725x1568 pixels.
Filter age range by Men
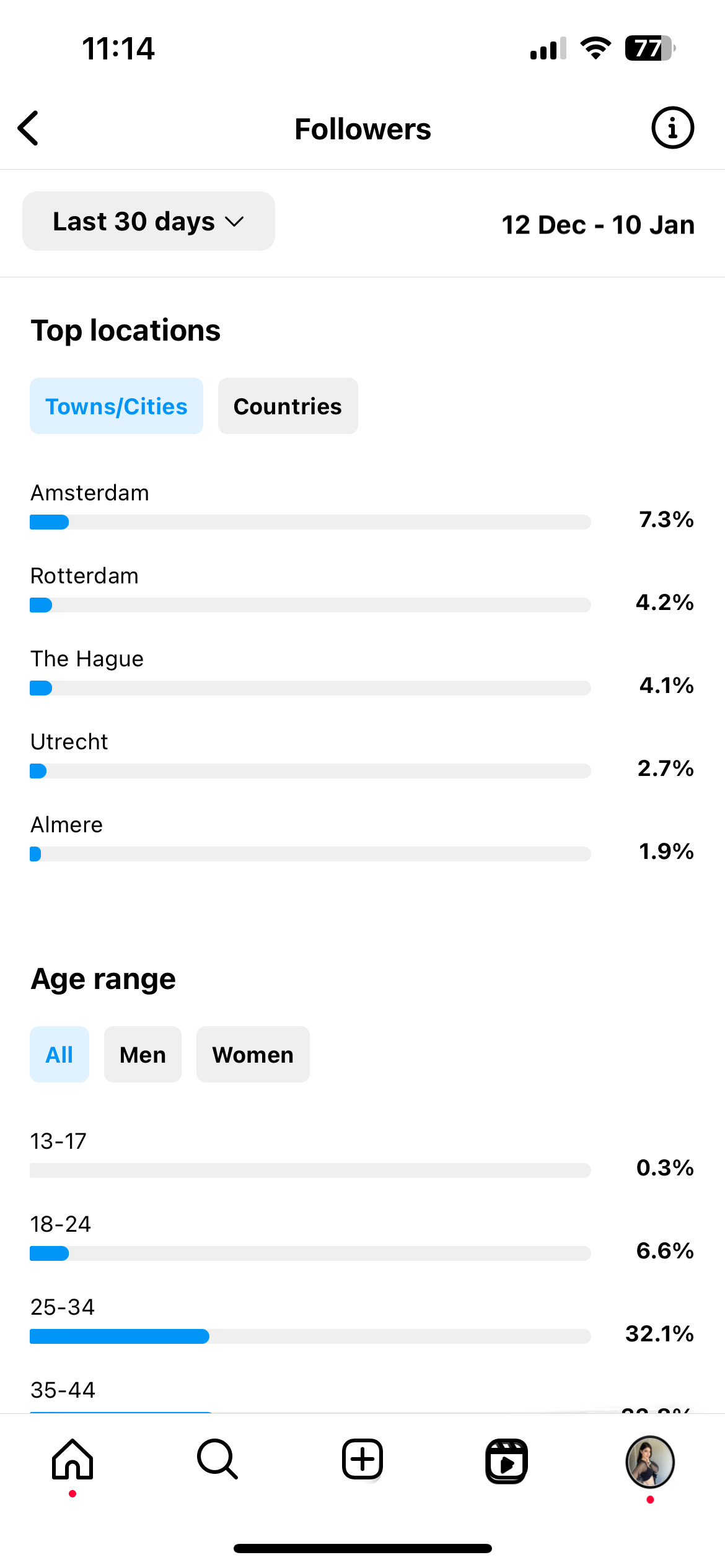pyautogui.click(x=143, y=1055)
